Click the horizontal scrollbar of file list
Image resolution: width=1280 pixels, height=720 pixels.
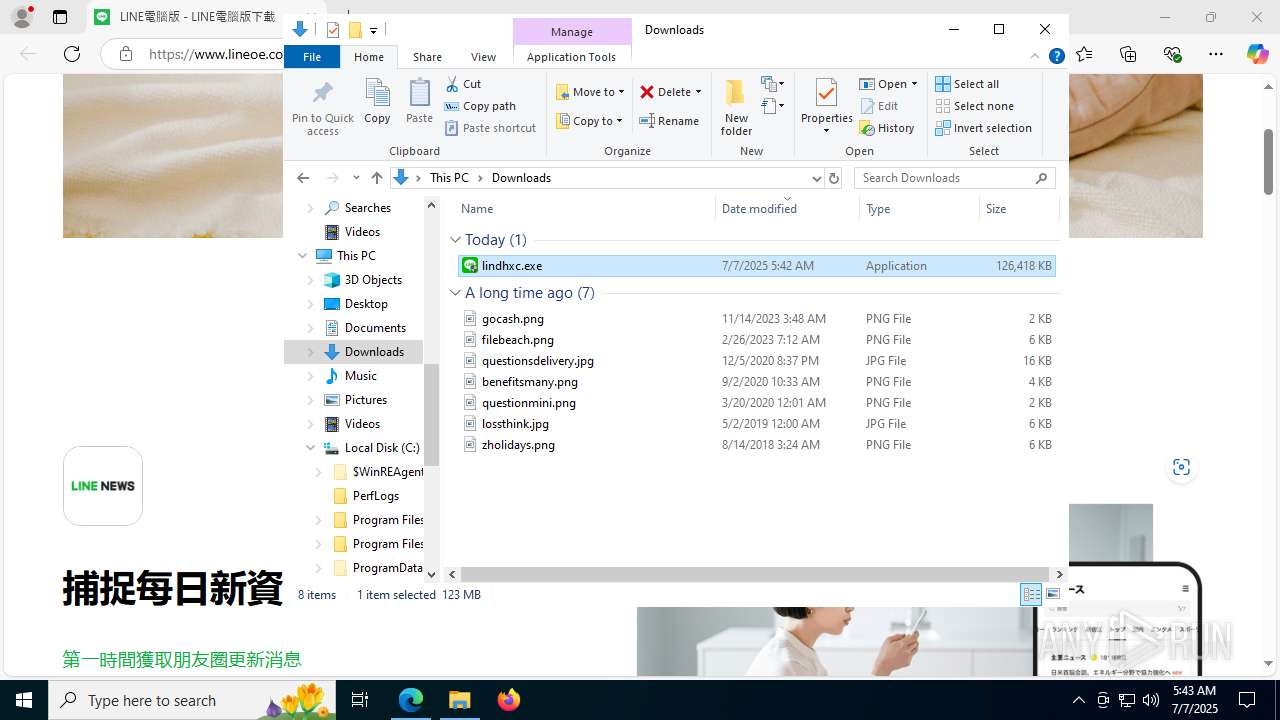pos(755,575)
